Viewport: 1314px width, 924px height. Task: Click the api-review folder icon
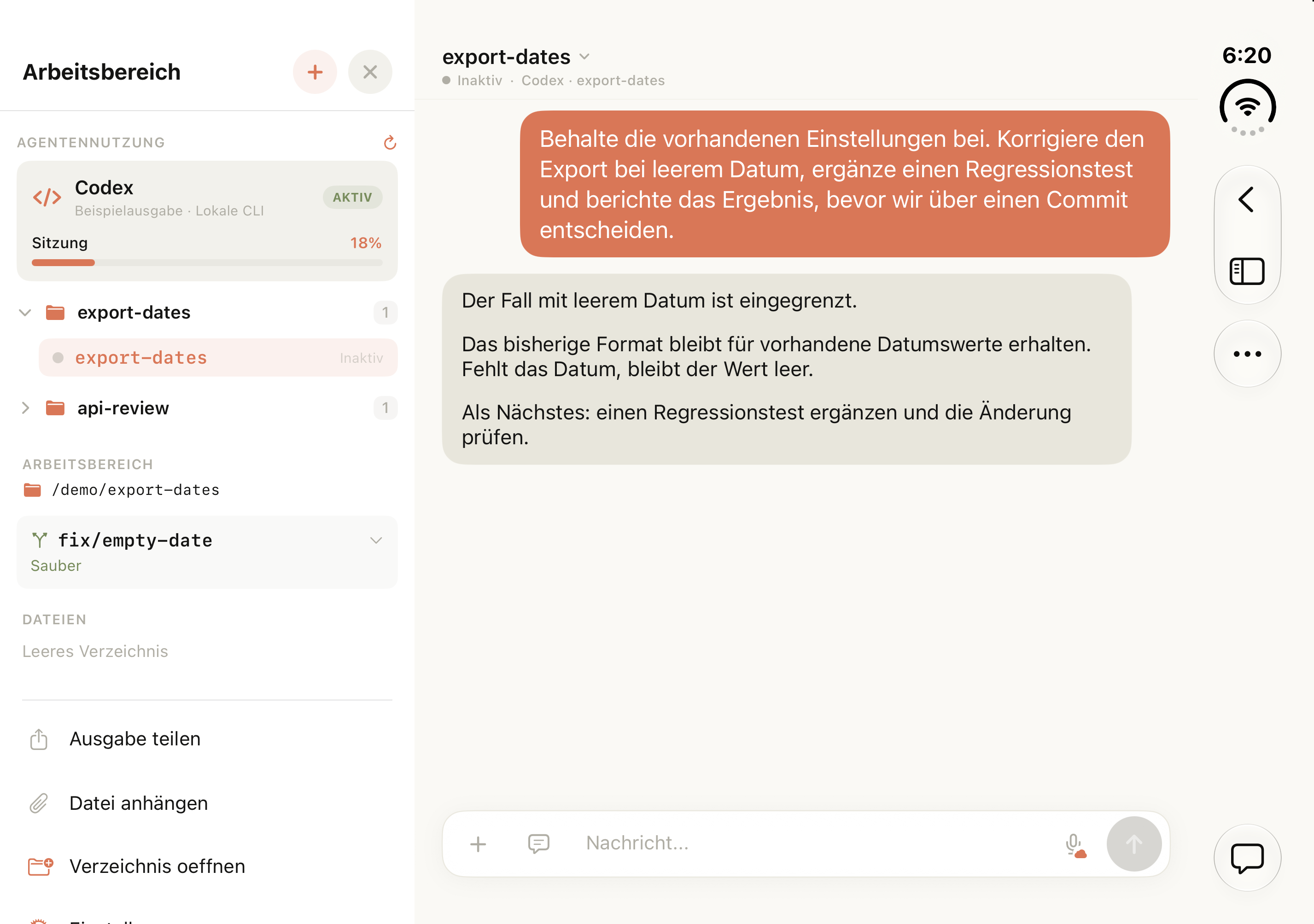click(55, 408)
